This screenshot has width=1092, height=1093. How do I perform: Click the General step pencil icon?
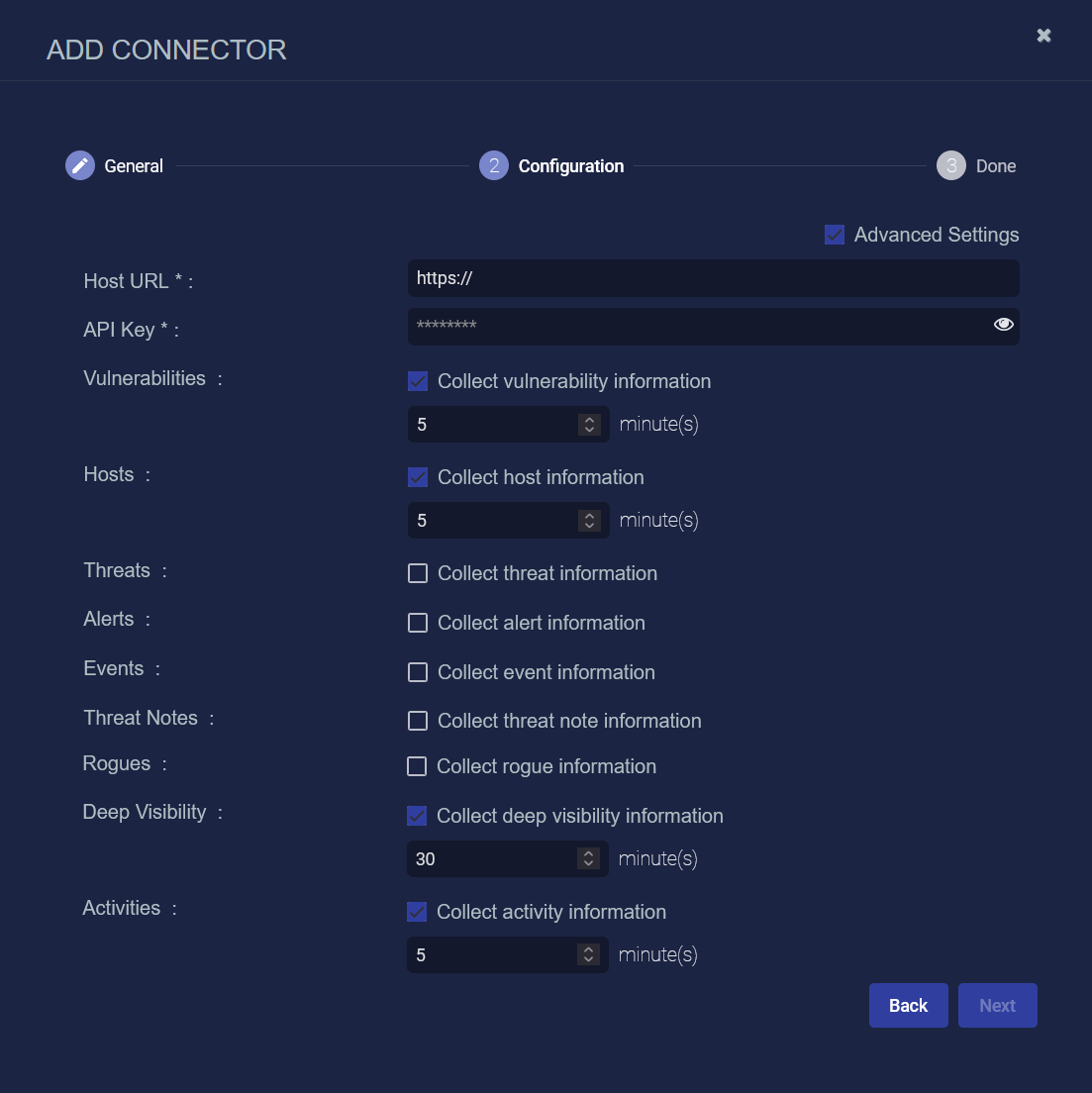(x=80, y=165)
